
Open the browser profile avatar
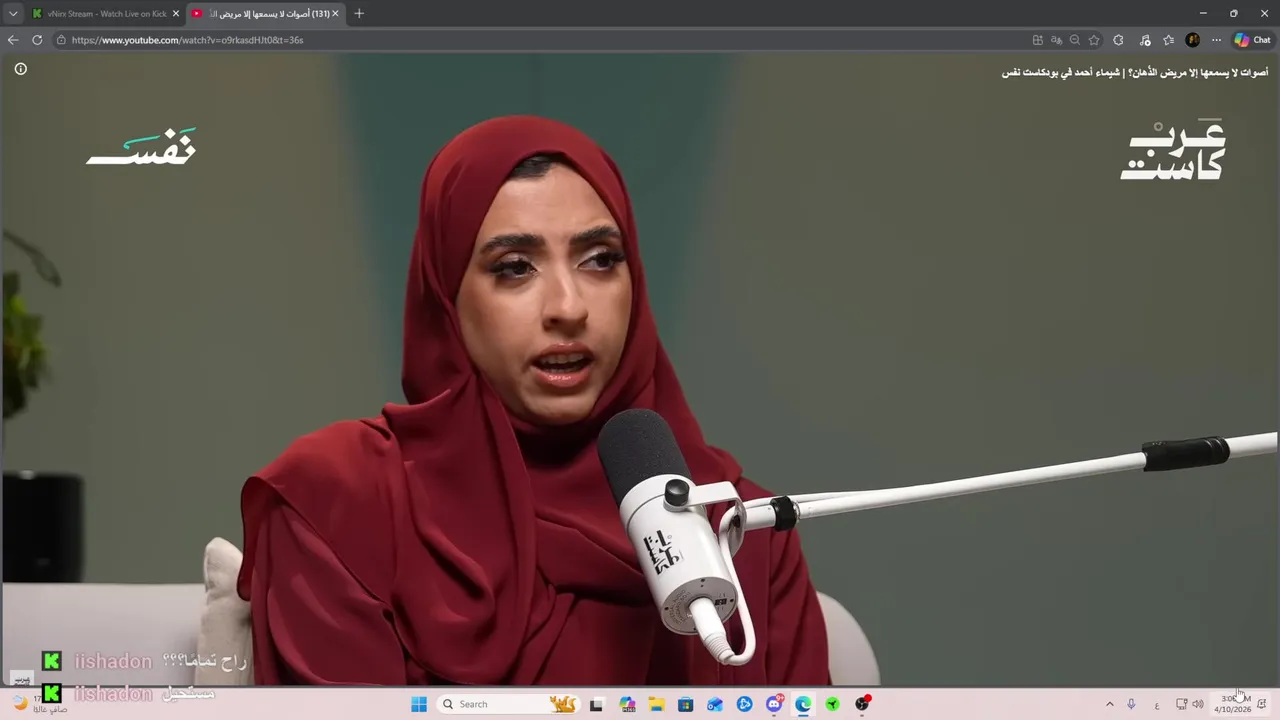(1192, 40)
